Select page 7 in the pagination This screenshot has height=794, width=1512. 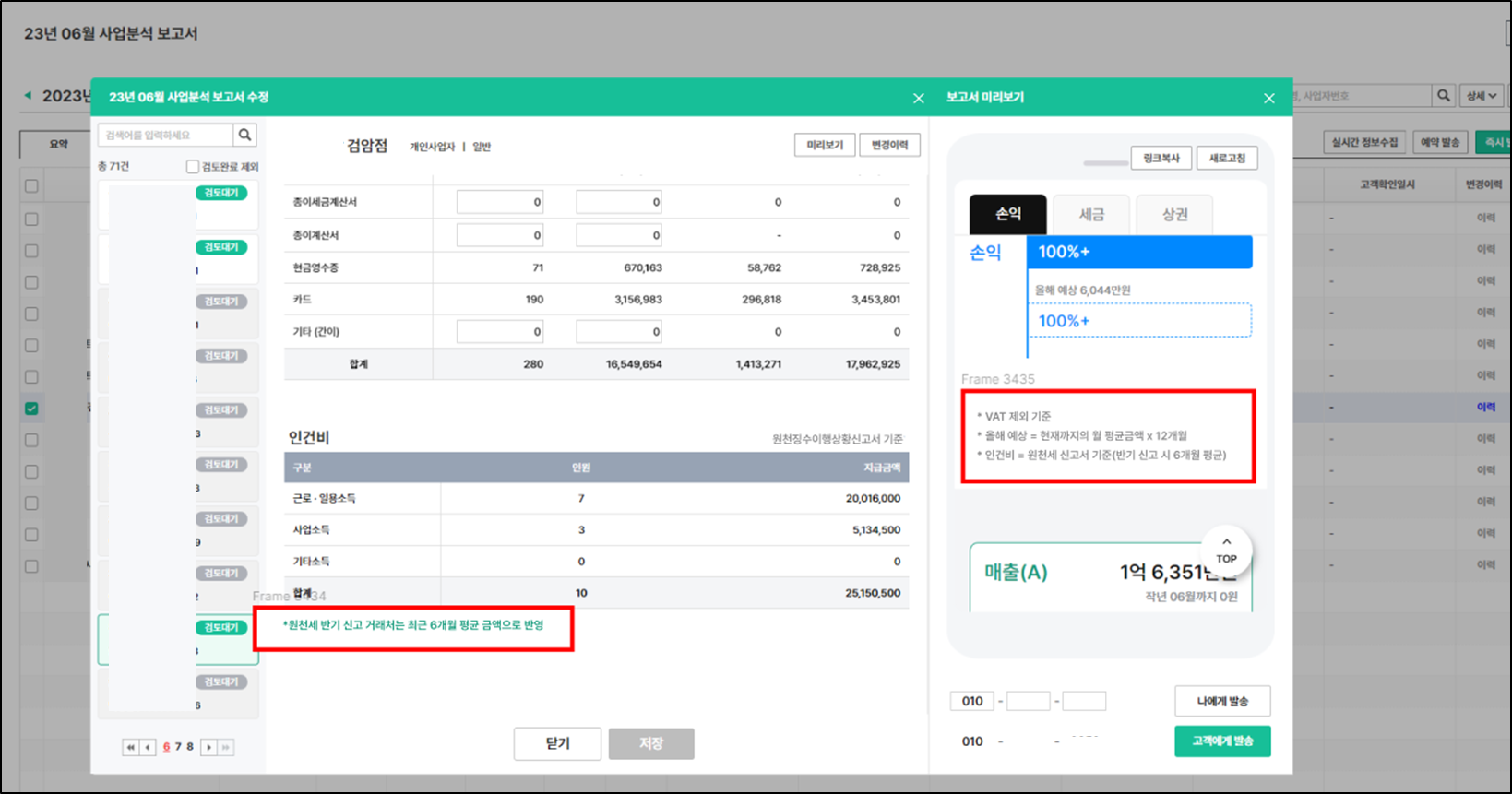[x=178, y=747]
